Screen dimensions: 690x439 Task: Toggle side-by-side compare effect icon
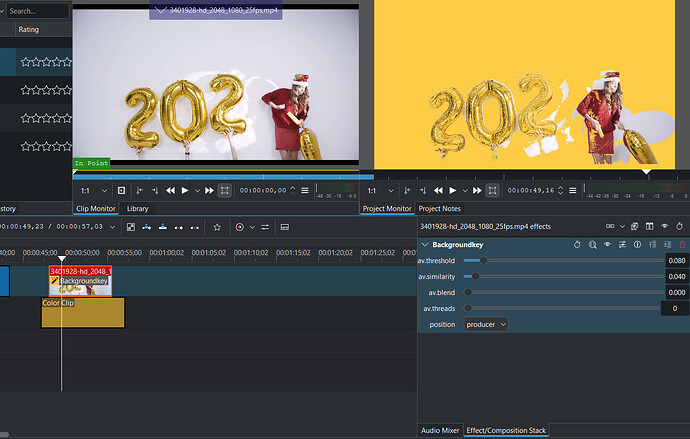point(649,226)
